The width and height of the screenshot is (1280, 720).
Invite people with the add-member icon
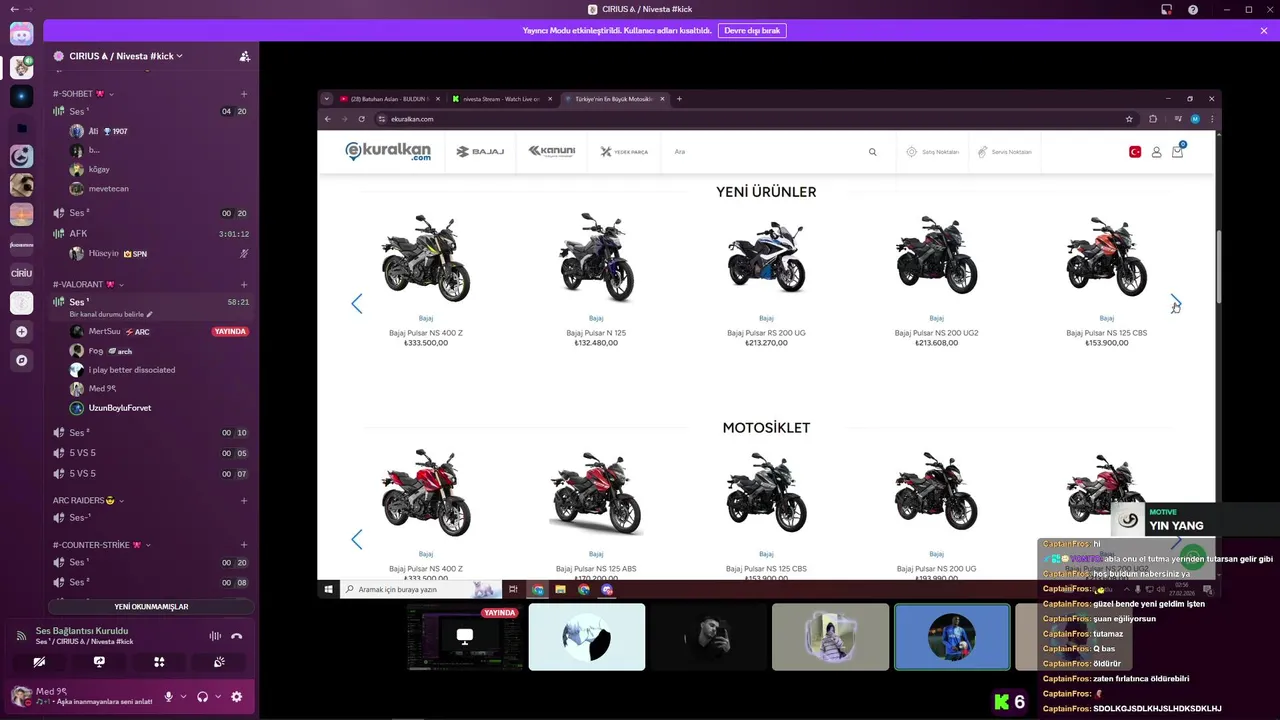pos(244,56)
